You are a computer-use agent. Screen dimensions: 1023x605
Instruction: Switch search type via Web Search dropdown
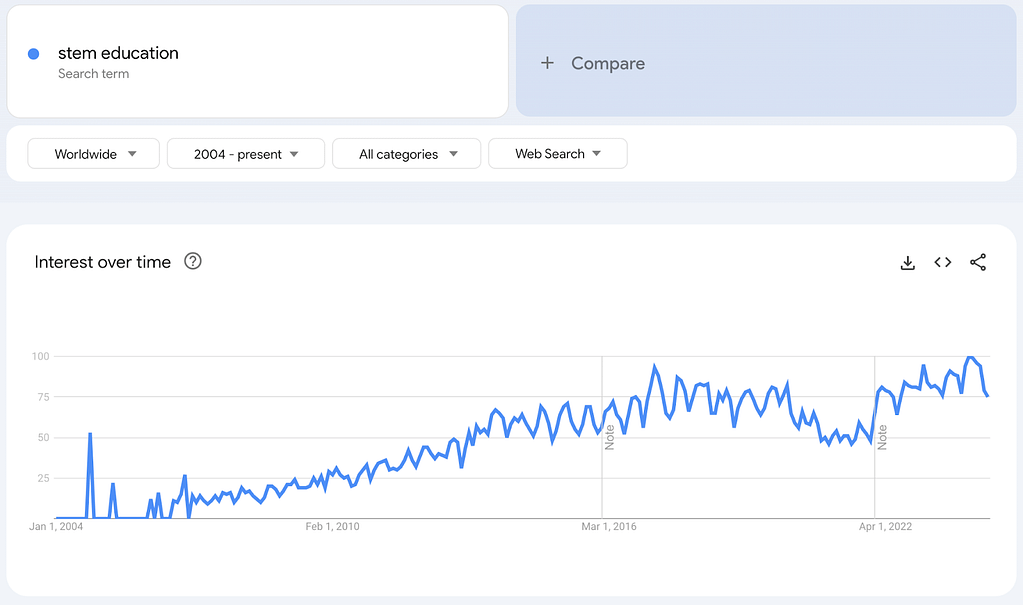point(557,153)
